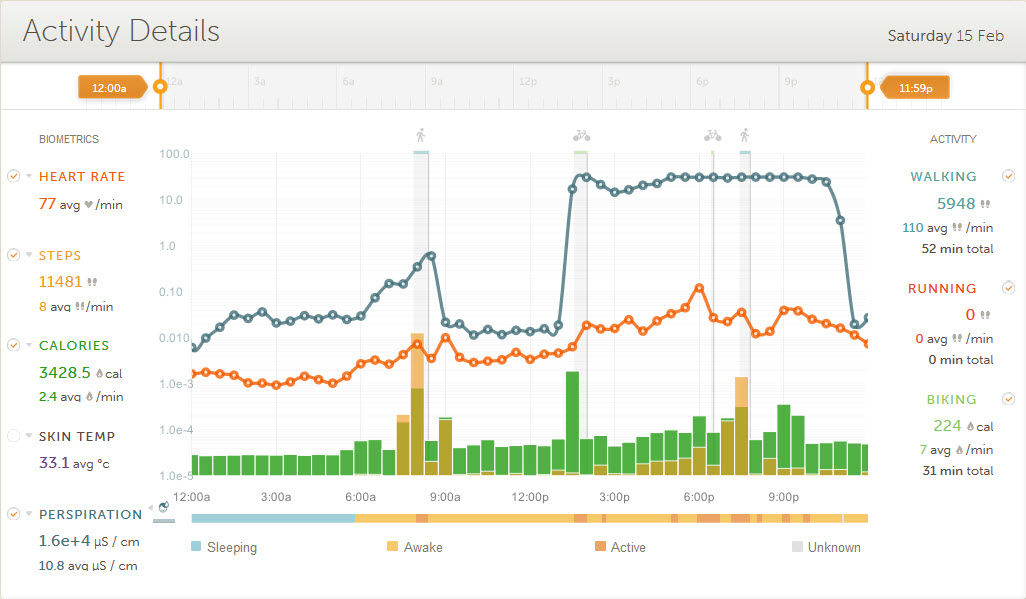Click the early afternoon biking icon
1026x599 pixels.
pos(581,135)
